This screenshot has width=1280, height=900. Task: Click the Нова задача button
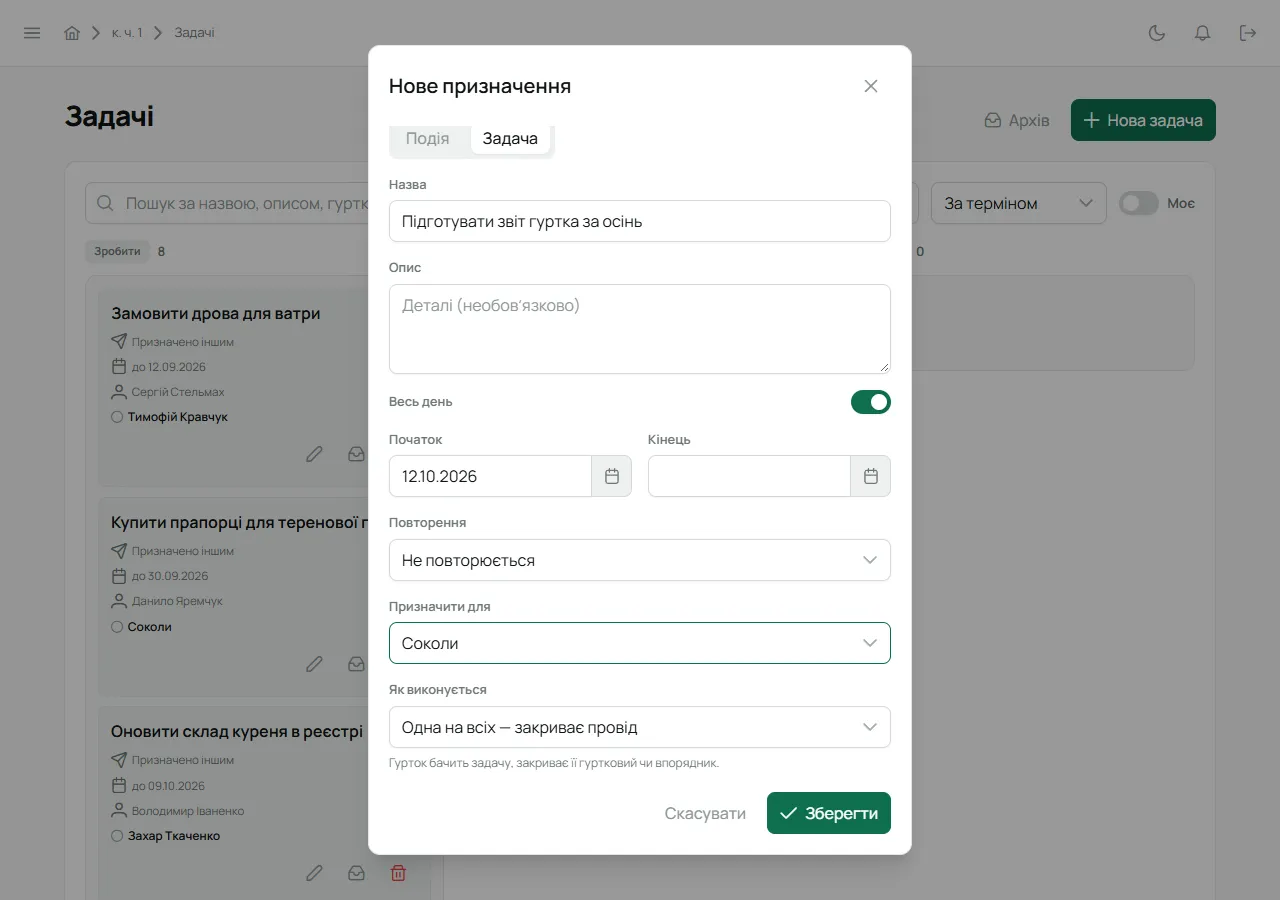tap(1143, 120)
